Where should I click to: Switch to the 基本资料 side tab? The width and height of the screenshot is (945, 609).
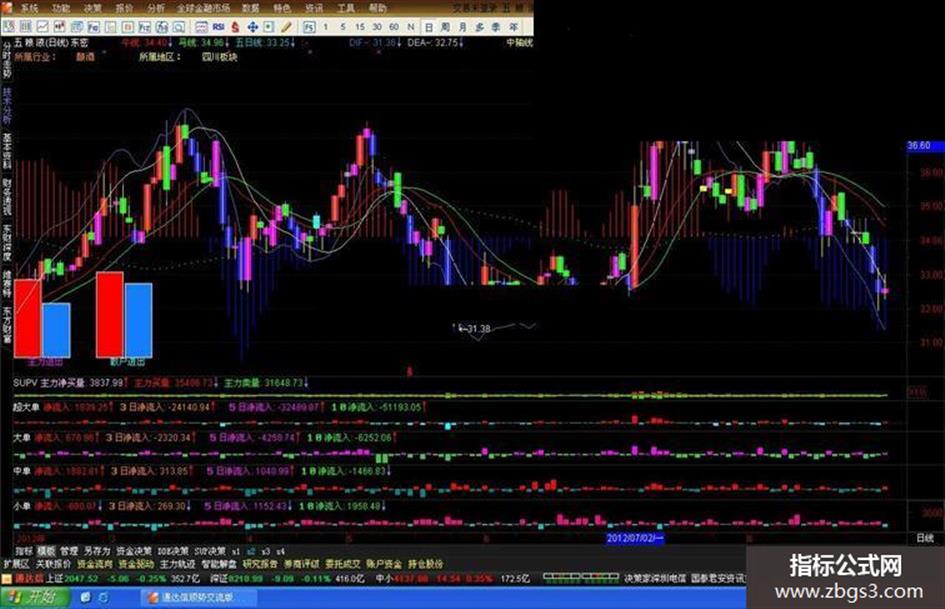tap(7, 151)
